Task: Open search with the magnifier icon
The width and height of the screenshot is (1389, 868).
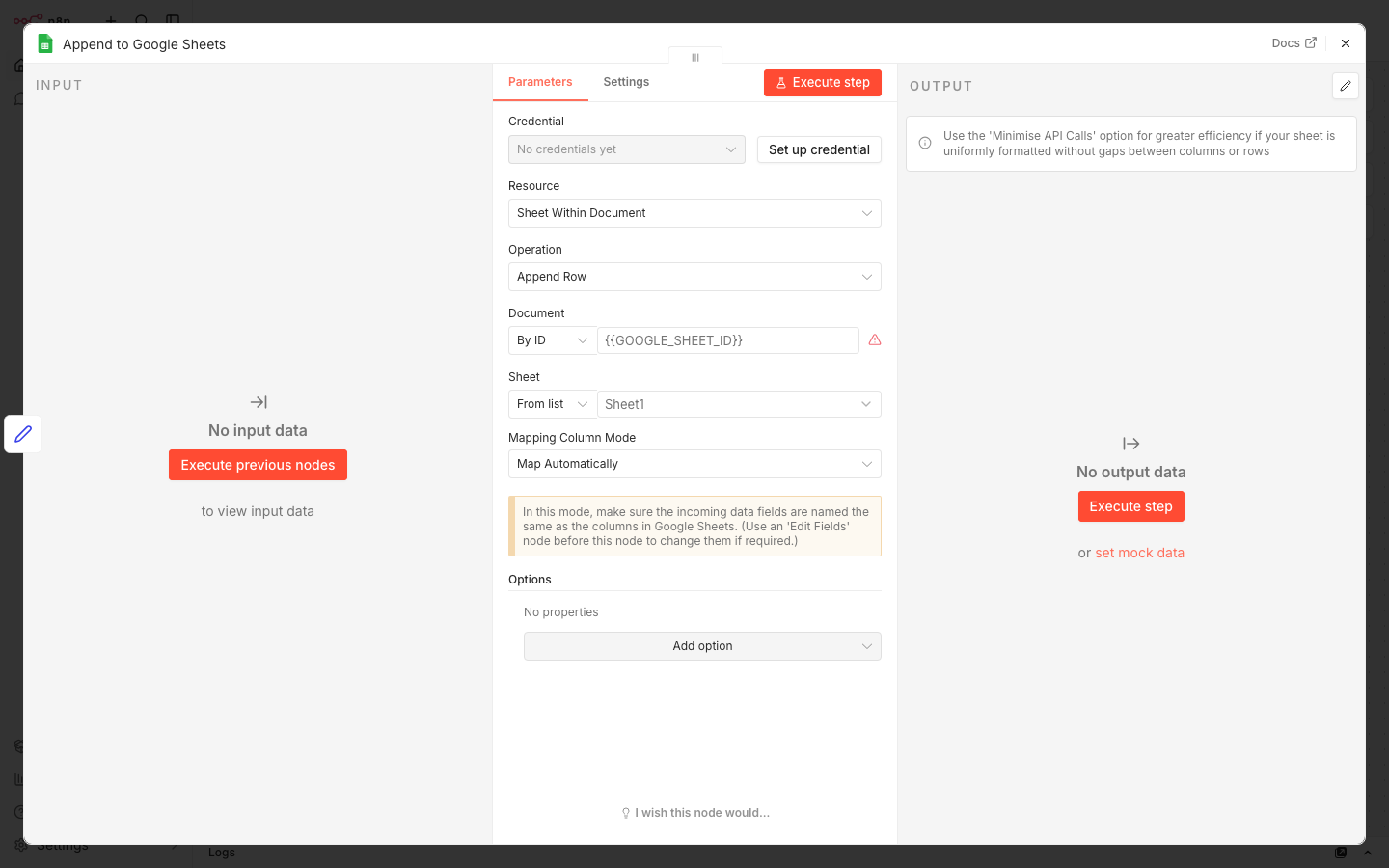Action: tap(141, 21)
